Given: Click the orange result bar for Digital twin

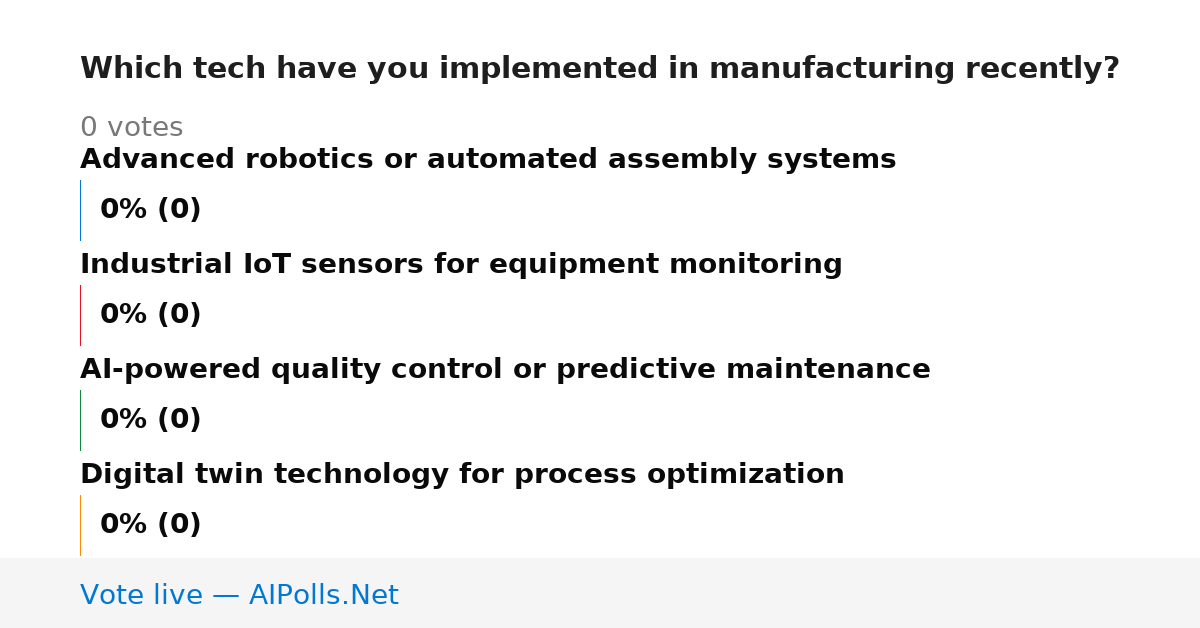Looking at the screenshot, I should click(80, 525).
